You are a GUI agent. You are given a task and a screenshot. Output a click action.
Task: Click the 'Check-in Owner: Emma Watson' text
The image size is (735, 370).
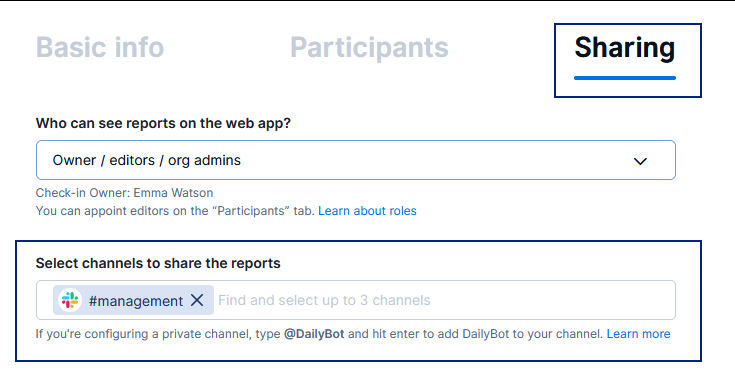124,193
